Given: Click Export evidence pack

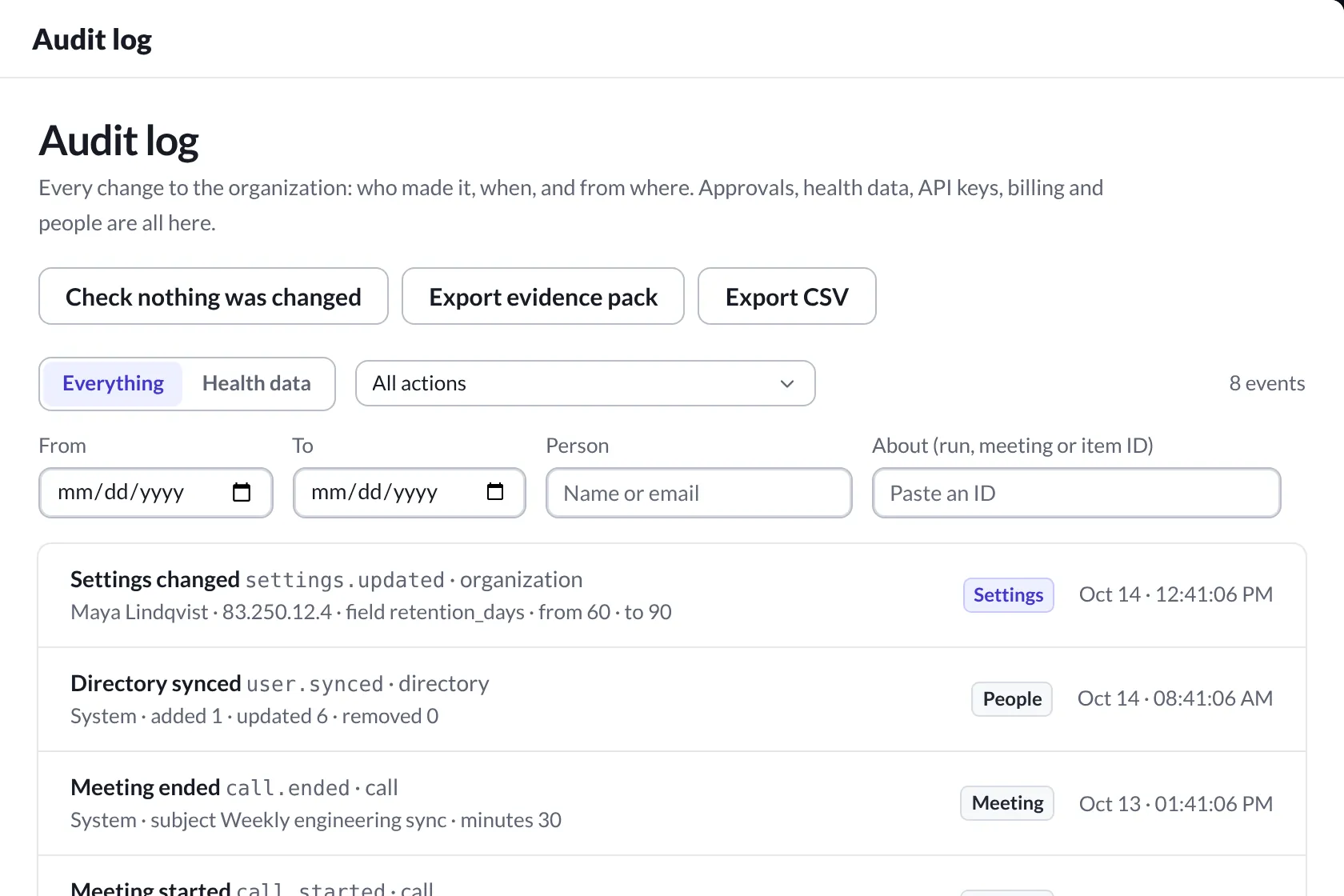Looking at the screenshot, I should (543, 296).
